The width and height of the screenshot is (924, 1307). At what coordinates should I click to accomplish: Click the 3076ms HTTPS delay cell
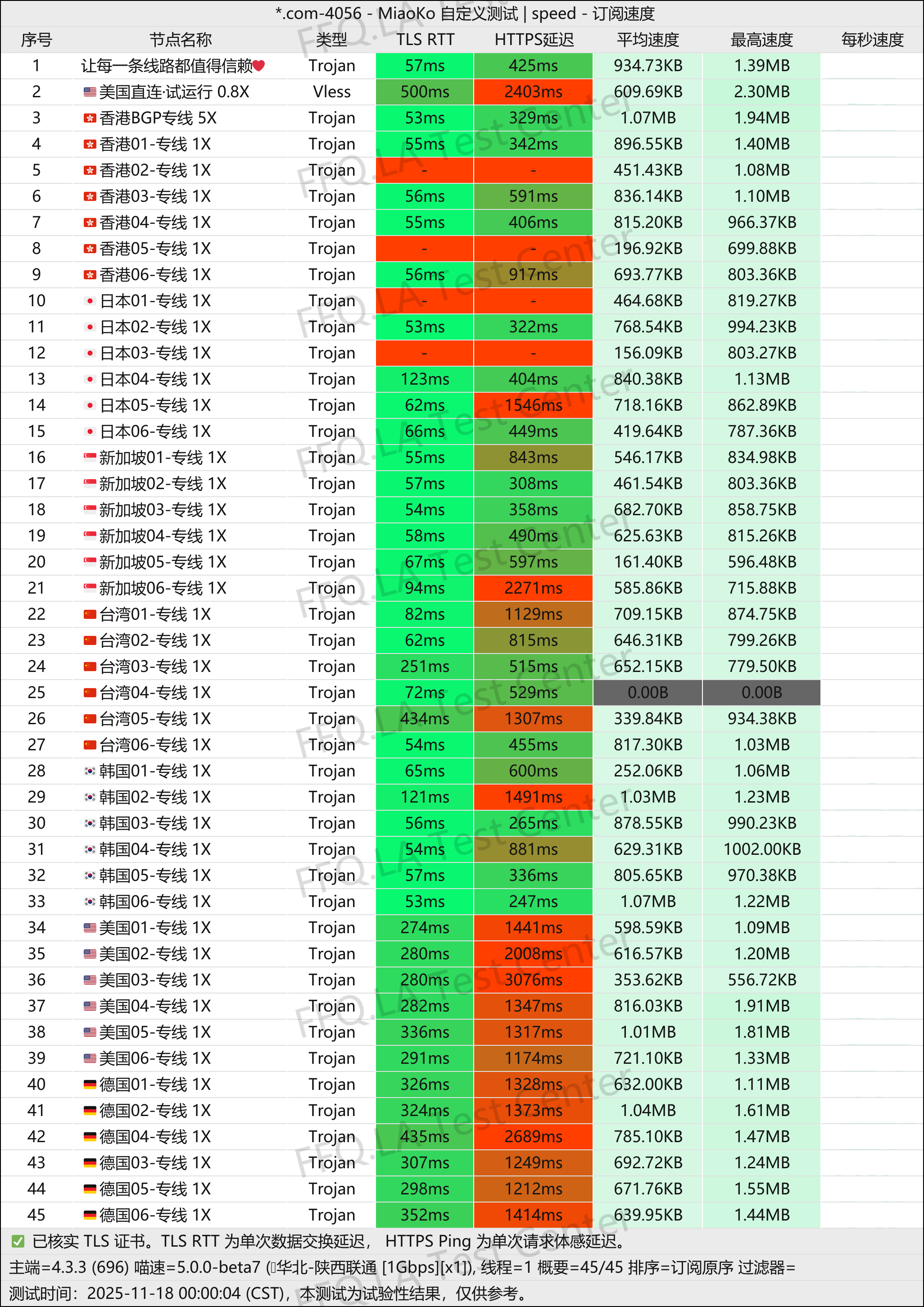pos(534,980)
